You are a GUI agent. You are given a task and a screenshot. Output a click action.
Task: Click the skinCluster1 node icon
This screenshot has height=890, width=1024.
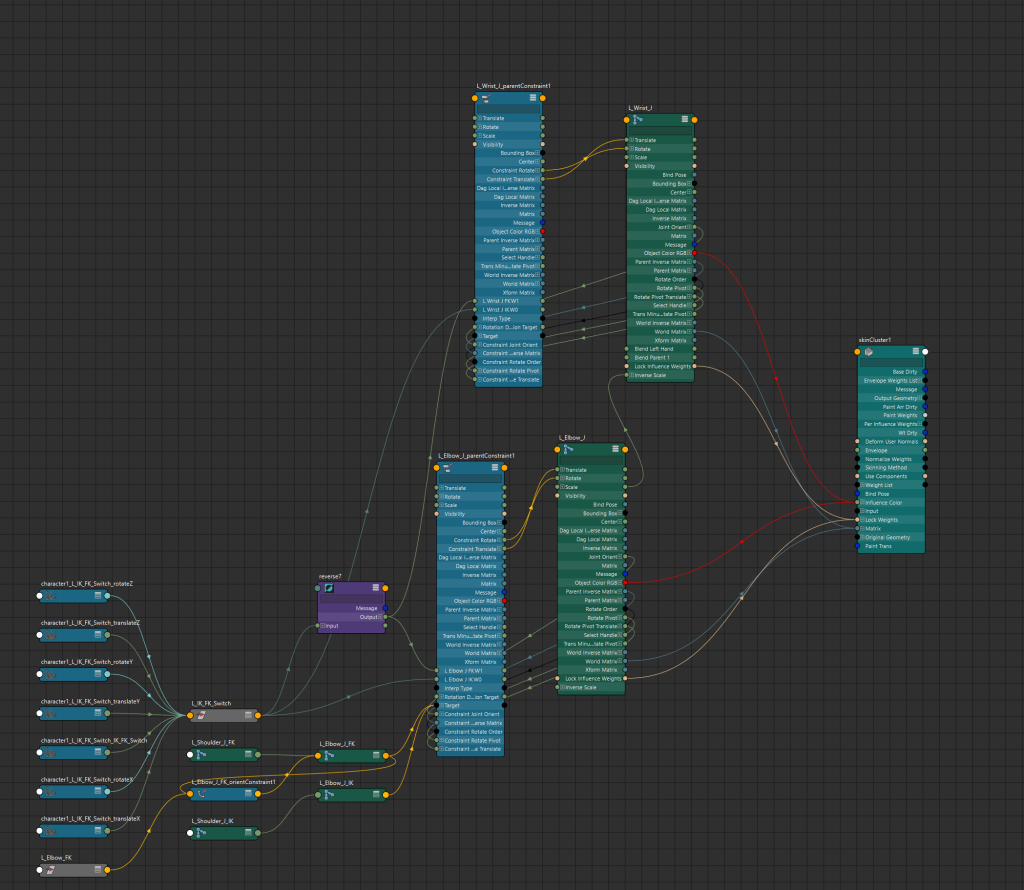(869, 352)
